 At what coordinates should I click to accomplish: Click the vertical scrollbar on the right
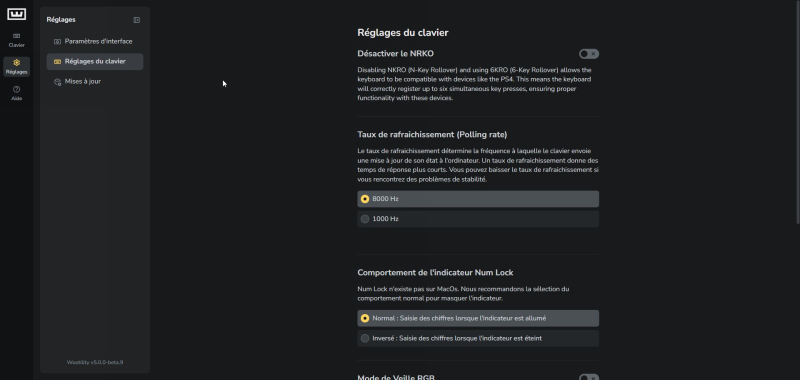click(x=797, y=112)
